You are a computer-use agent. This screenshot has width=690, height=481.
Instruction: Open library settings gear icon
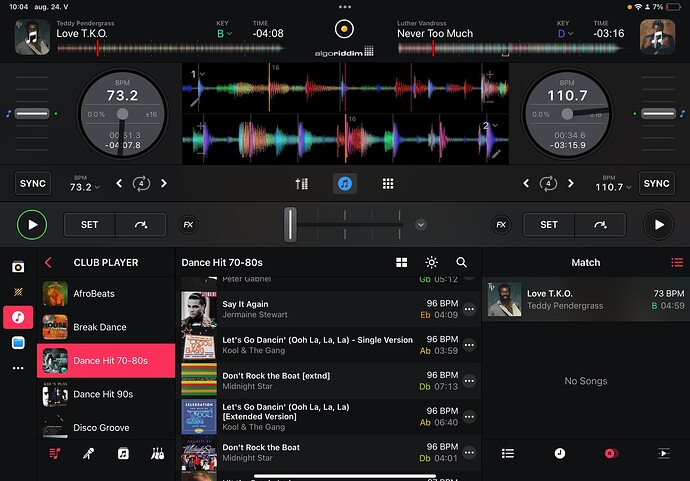coord(431,263)
